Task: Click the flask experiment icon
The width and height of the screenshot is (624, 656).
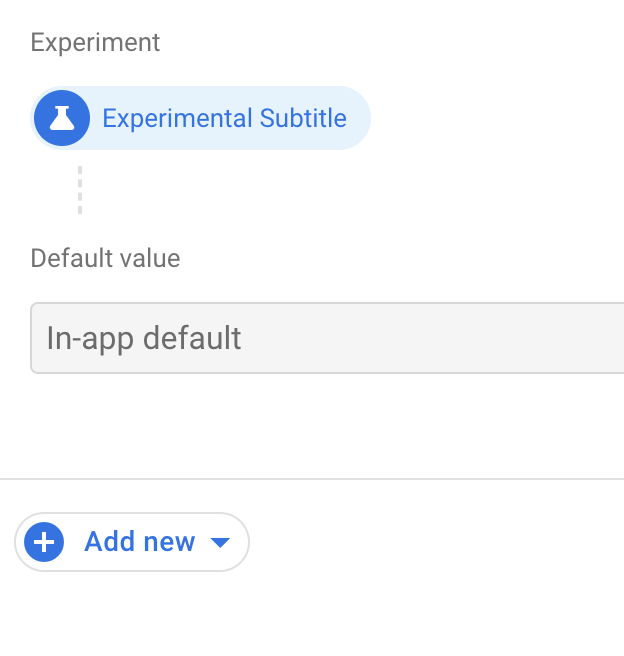Action: click(62, 118)
